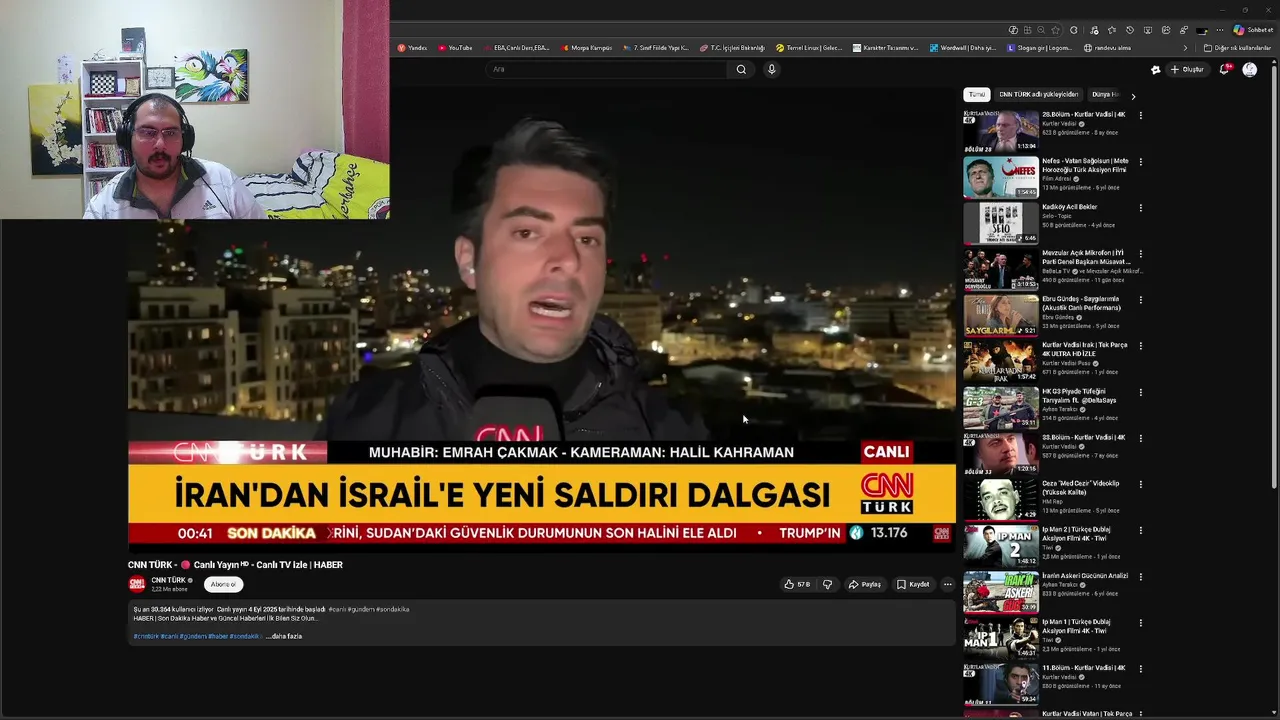Open 'randevu alma' bookmark
The image size is (1280, 720).
(1108, 48)
